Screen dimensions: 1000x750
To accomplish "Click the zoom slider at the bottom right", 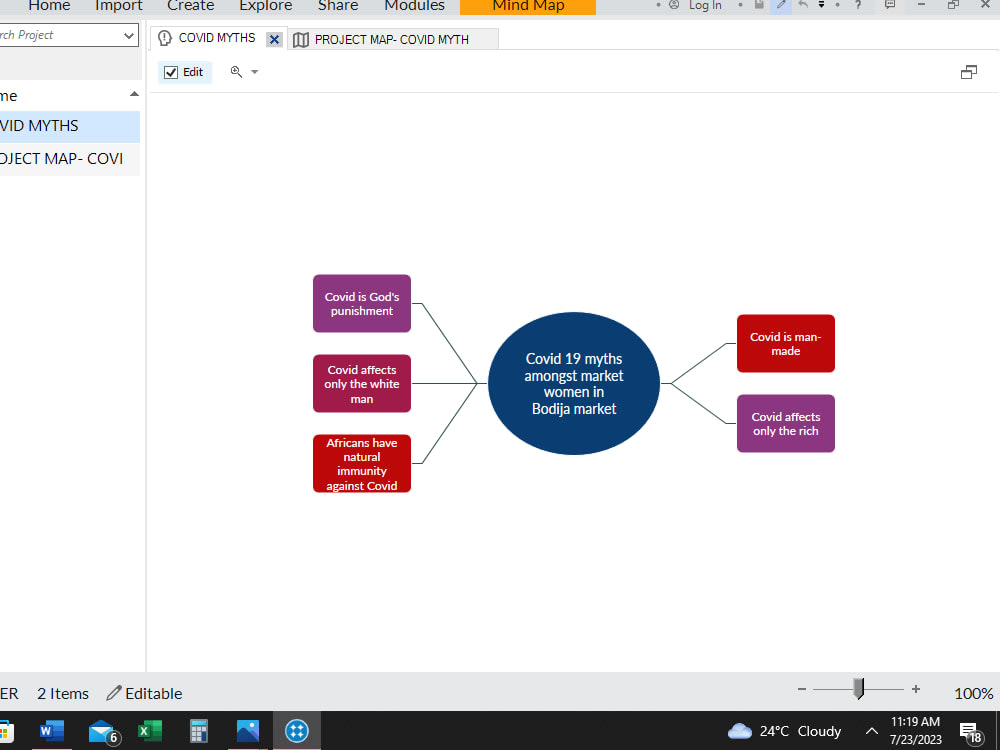I will click(856, 688).
